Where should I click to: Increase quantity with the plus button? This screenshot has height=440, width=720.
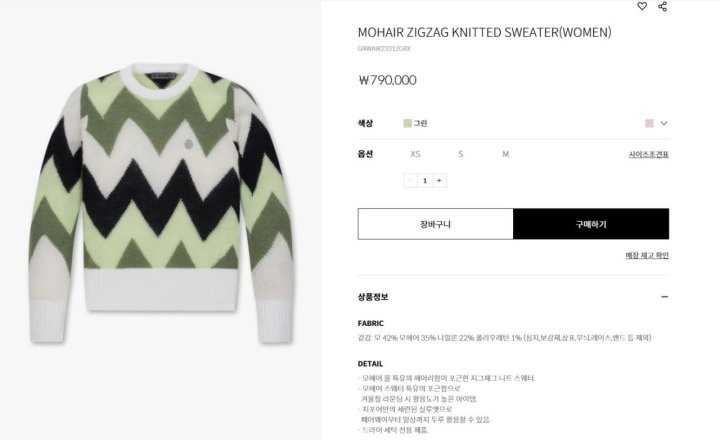coord(439,181)
